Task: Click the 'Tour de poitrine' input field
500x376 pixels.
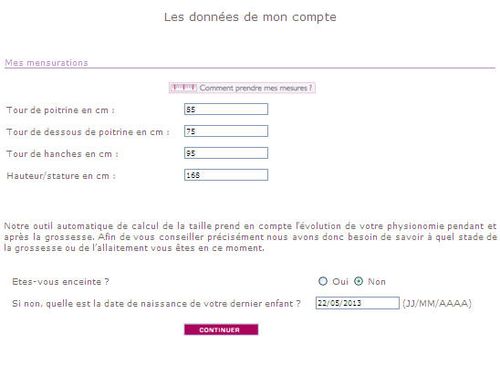Action: click(226, 109)
